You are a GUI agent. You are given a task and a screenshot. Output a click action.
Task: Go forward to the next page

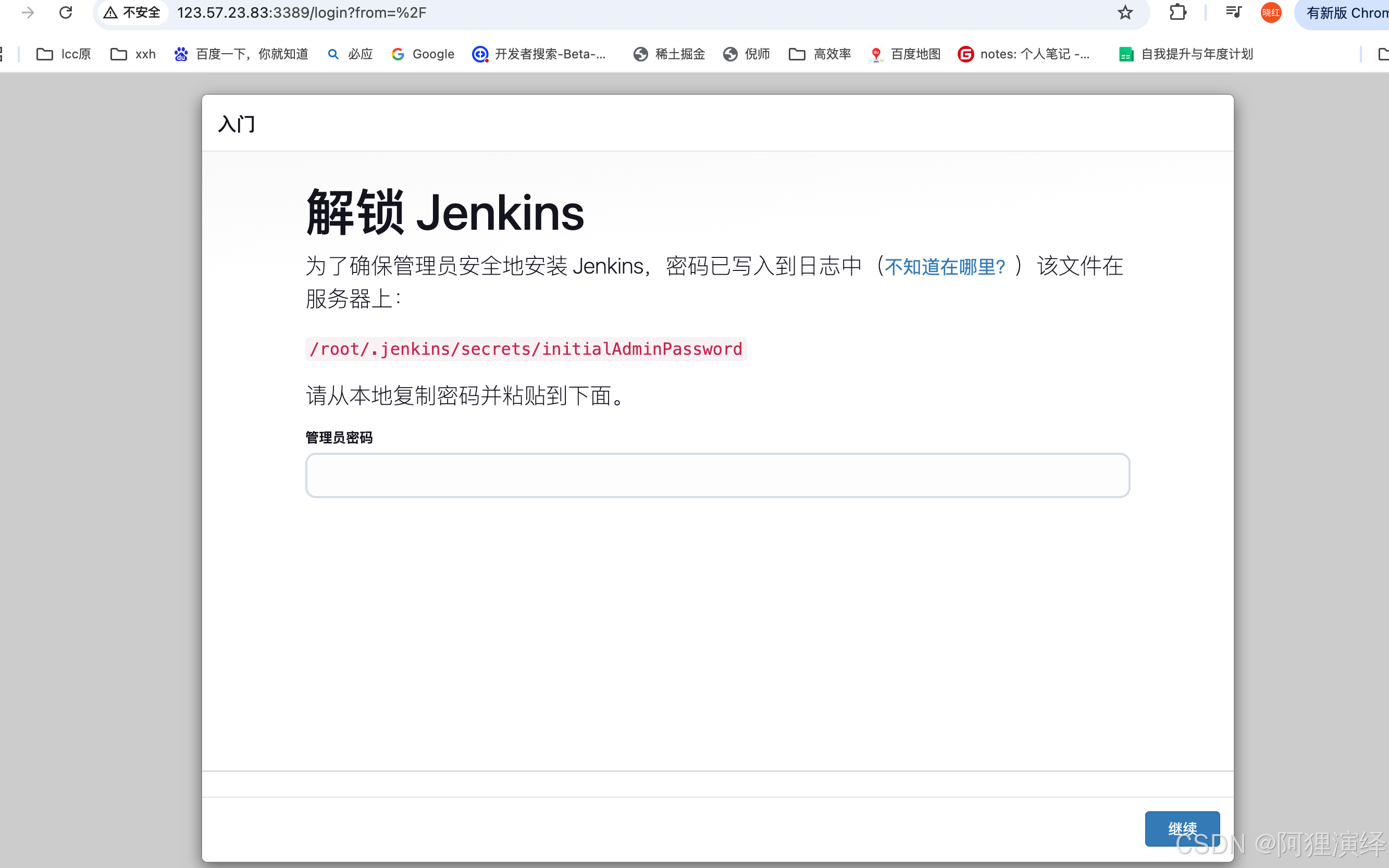tap(27, 12)
